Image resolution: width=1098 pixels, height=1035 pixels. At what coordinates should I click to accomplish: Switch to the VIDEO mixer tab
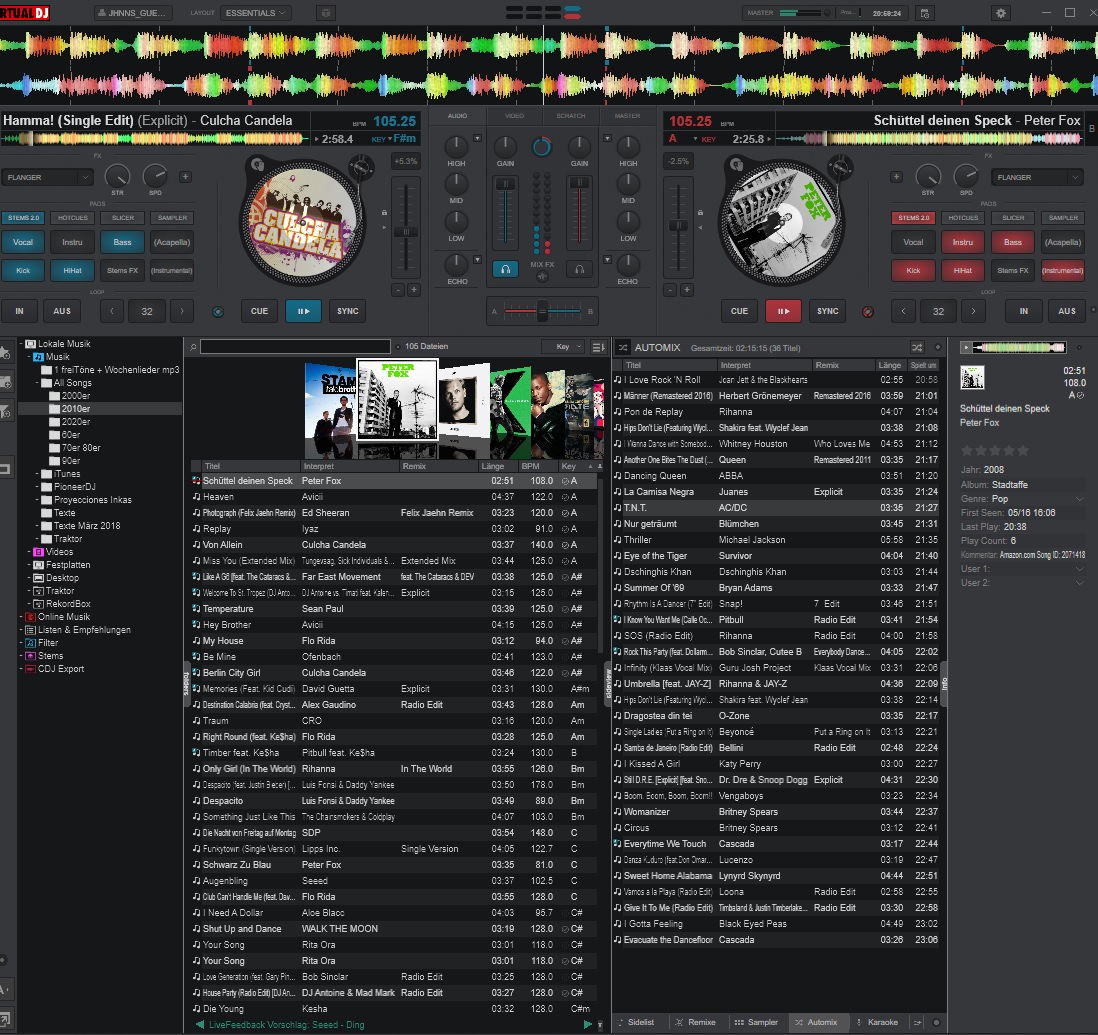514,116
